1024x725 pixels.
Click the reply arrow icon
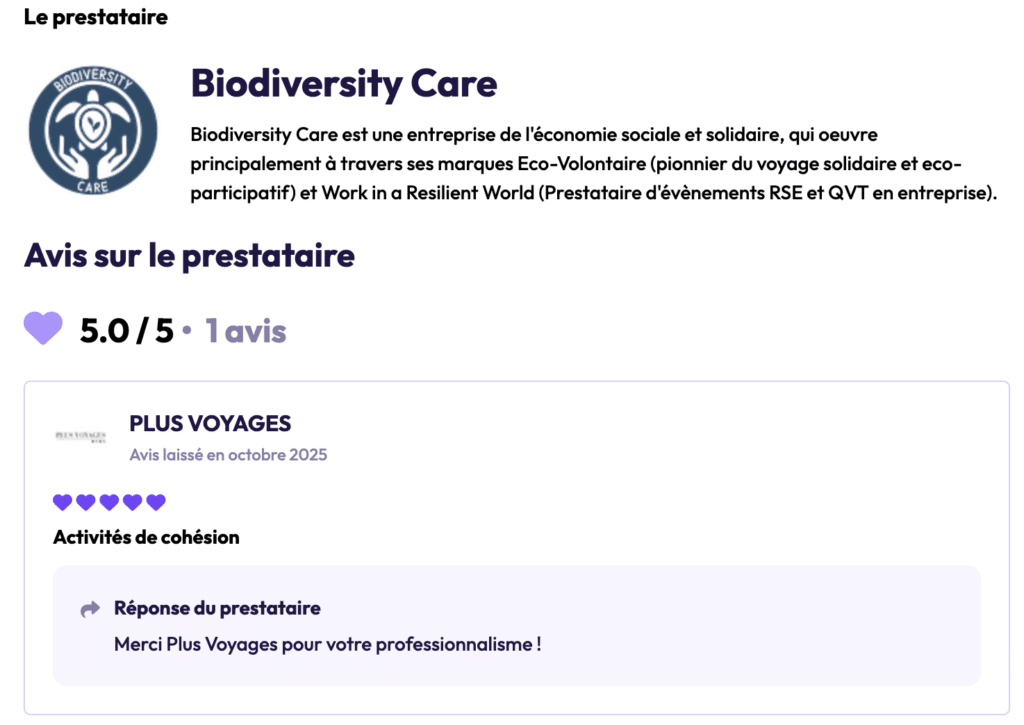[90, 609]
